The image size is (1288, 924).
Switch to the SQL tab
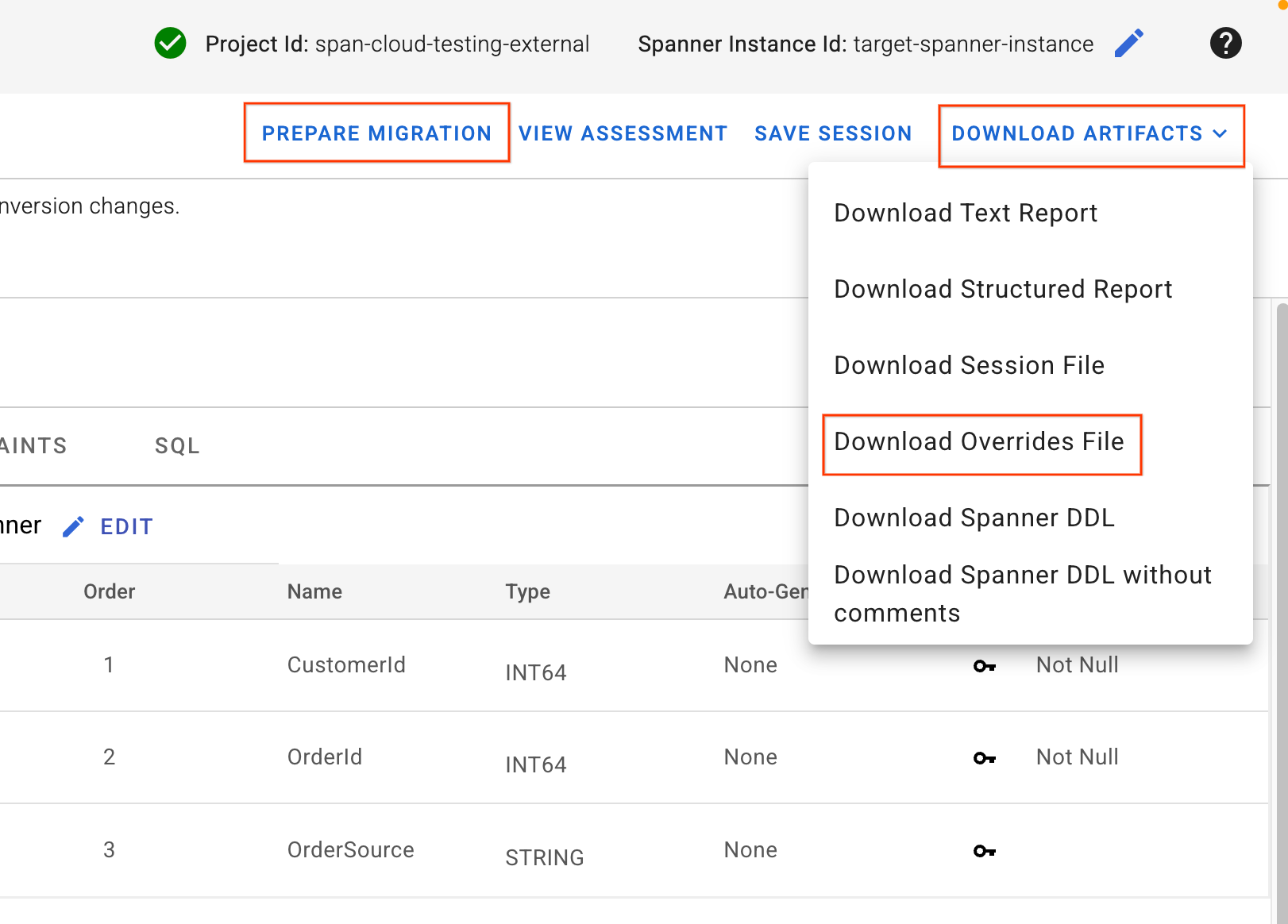[x=177, y=446]
